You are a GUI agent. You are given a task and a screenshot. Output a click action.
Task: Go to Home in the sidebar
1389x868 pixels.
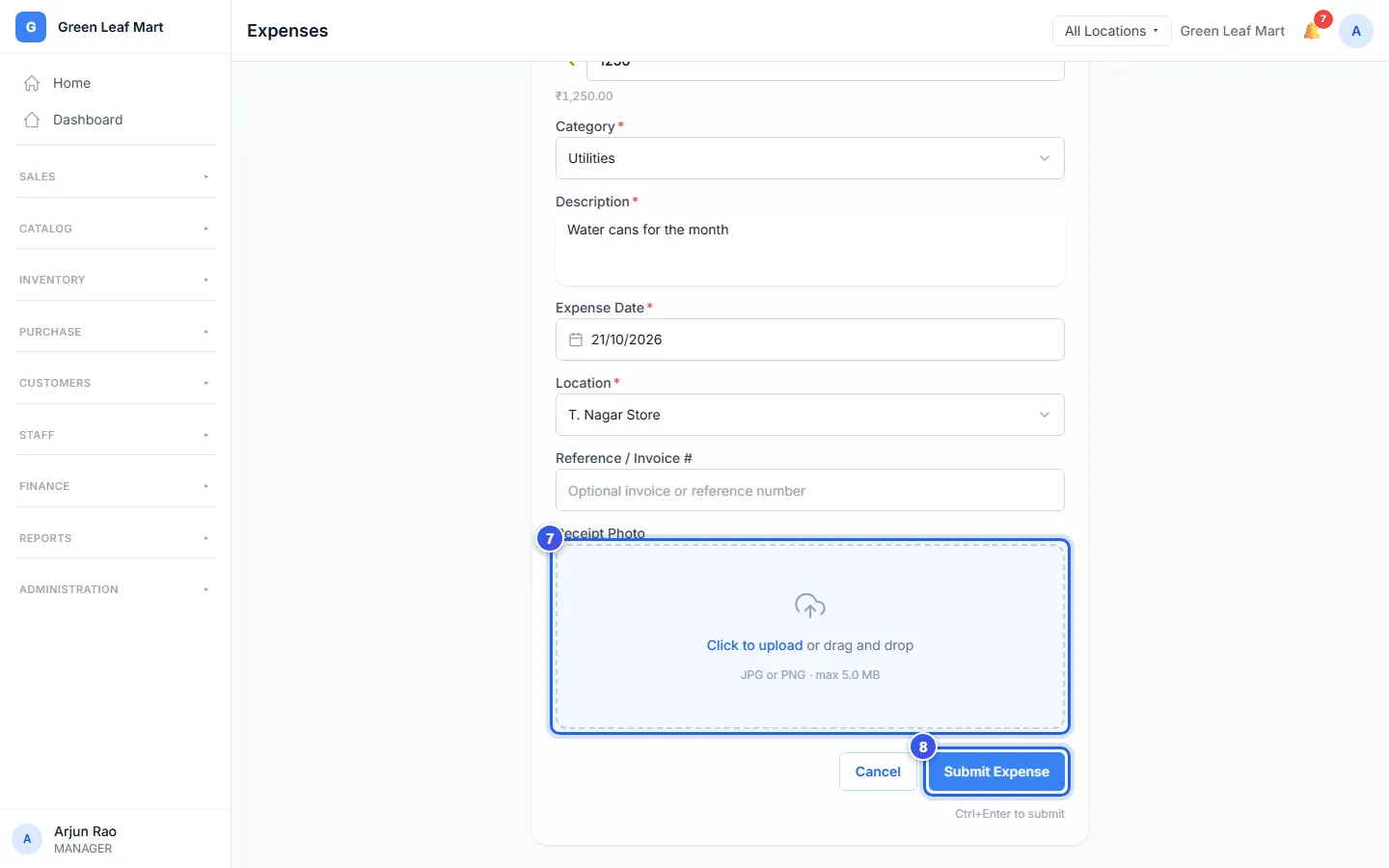pos(116,83)
